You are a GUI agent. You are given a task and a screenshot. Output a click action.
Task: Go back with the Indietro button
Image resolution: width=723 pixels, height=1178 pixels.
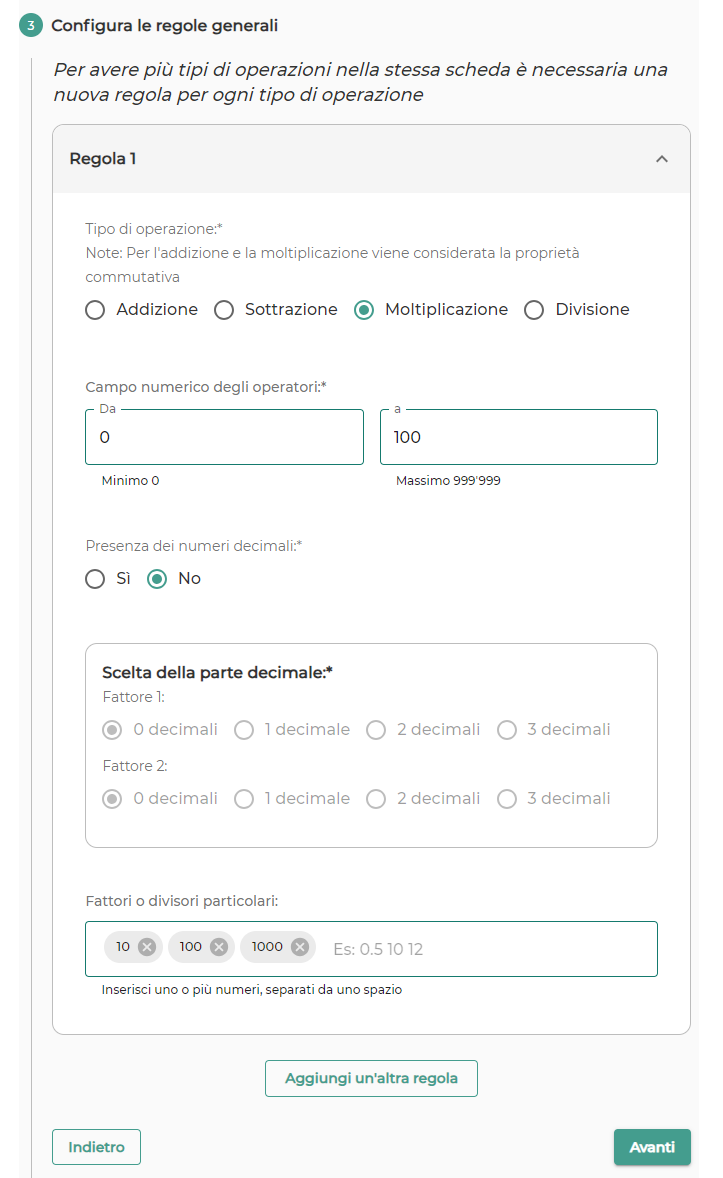96,1146
